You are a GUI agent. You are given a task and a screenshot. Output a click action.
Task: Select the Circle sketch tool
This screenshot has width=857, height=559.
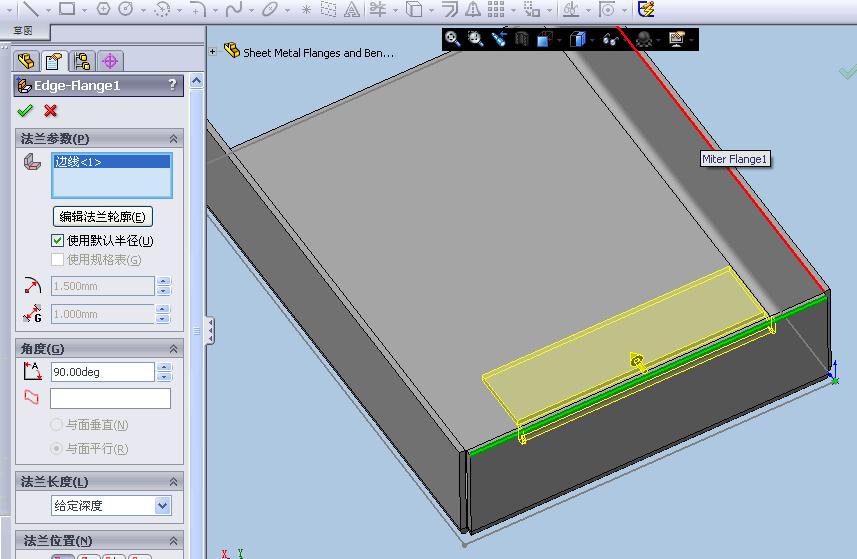click(126, 9)
